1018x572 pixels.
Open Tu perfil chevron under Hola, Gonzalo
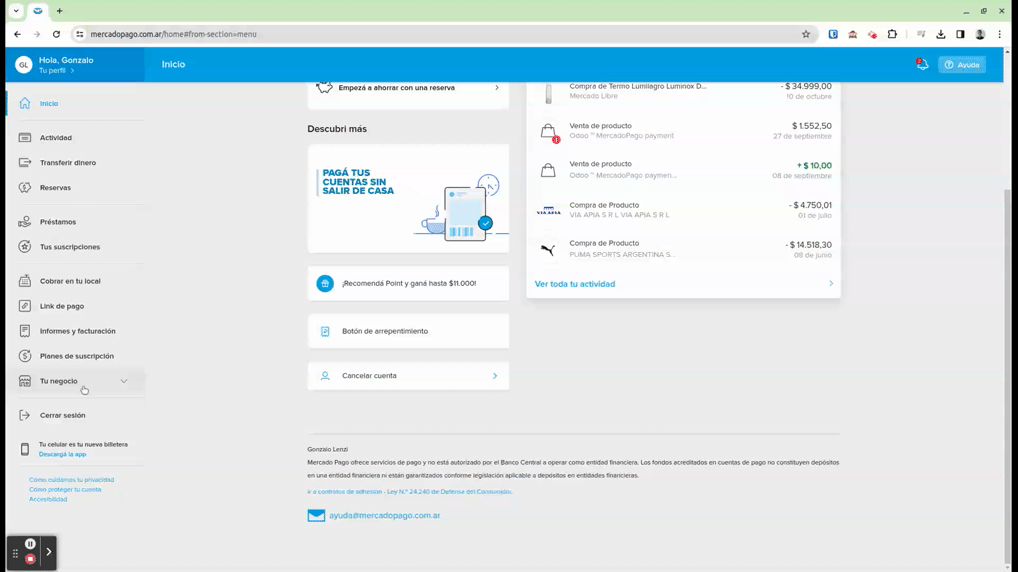72,71
